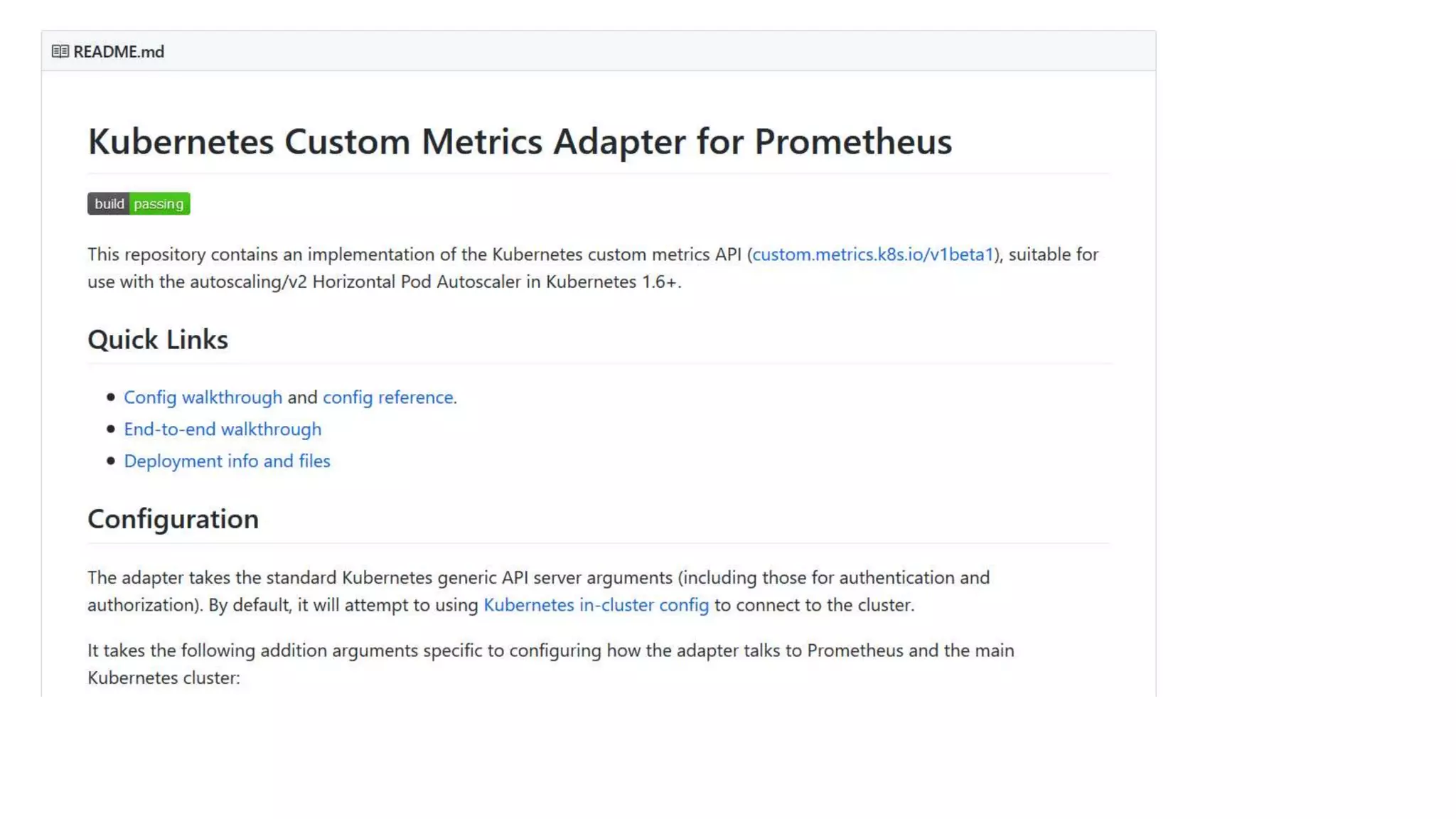
Task: Click the Quick Links heading
Action: pos(158,339)
